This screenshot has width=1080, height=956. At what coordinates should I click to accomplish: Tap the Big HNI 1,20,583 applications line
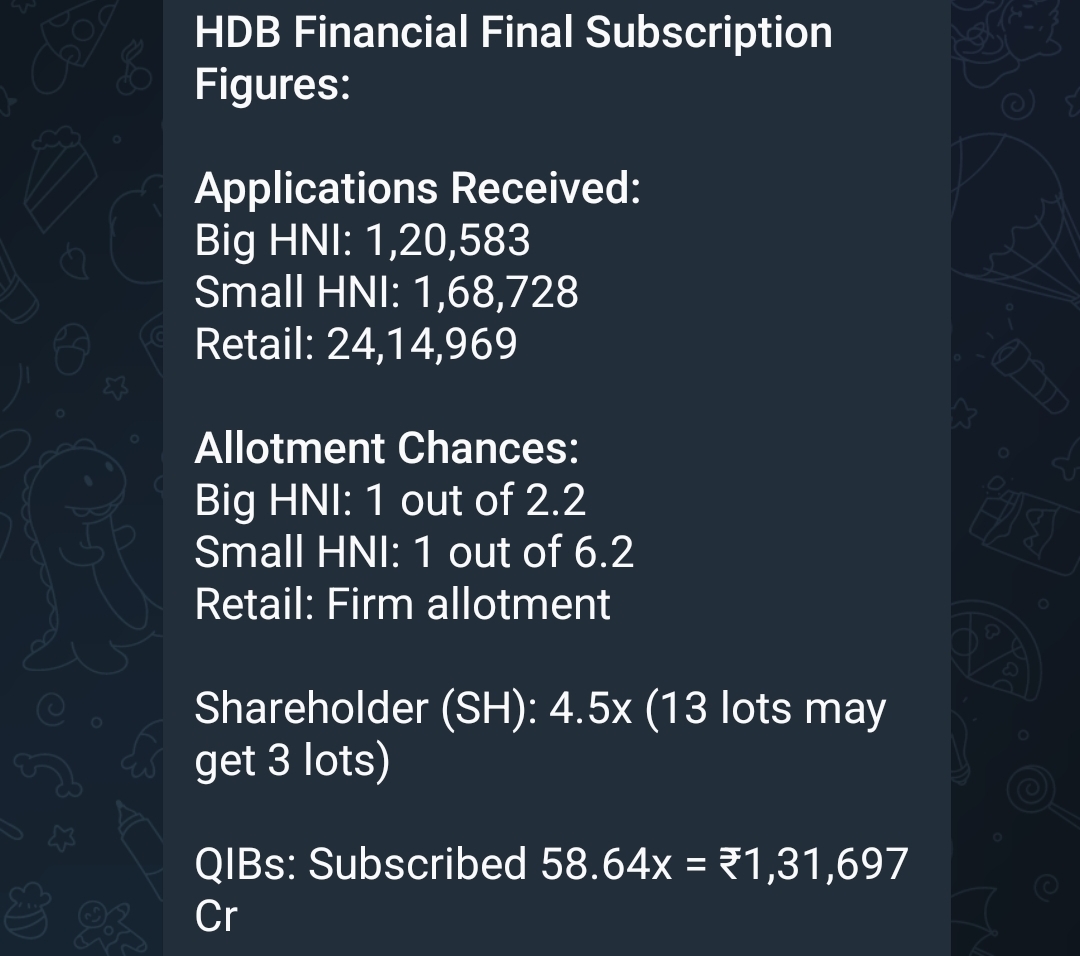tap(362, 240)
